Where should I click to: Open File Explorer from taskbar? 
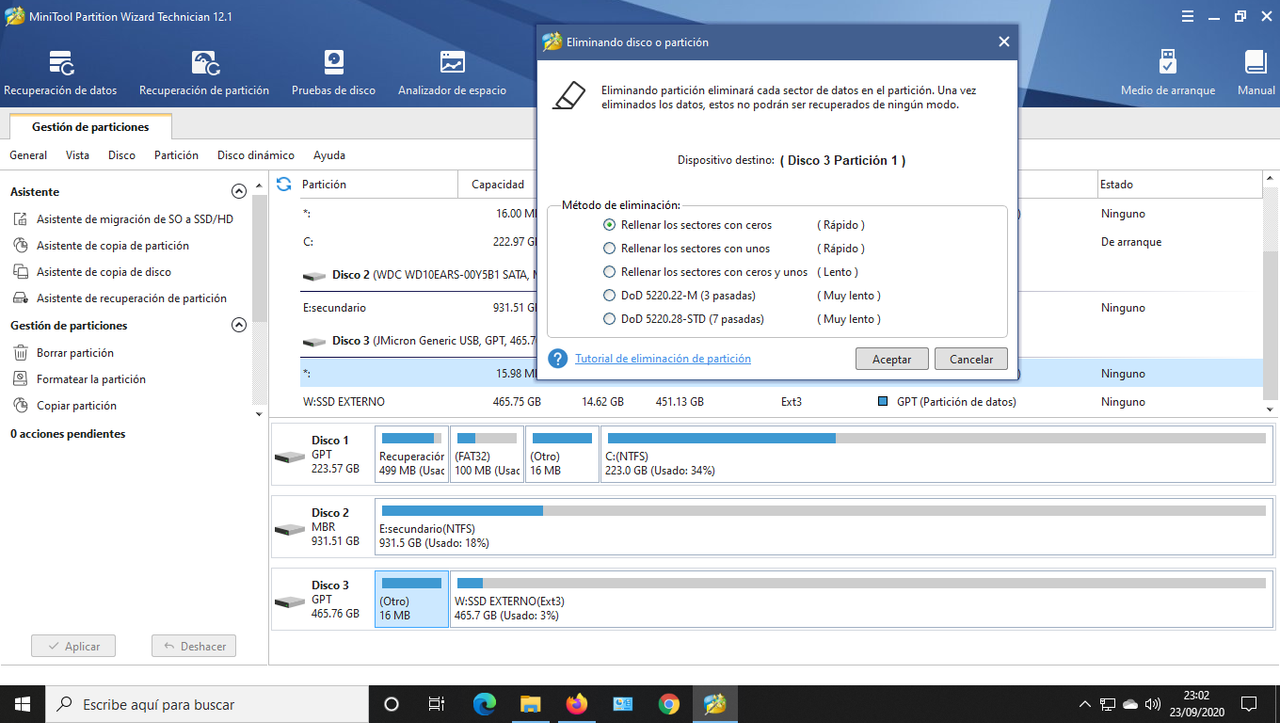pyautogui.click(x=530, y=704)
